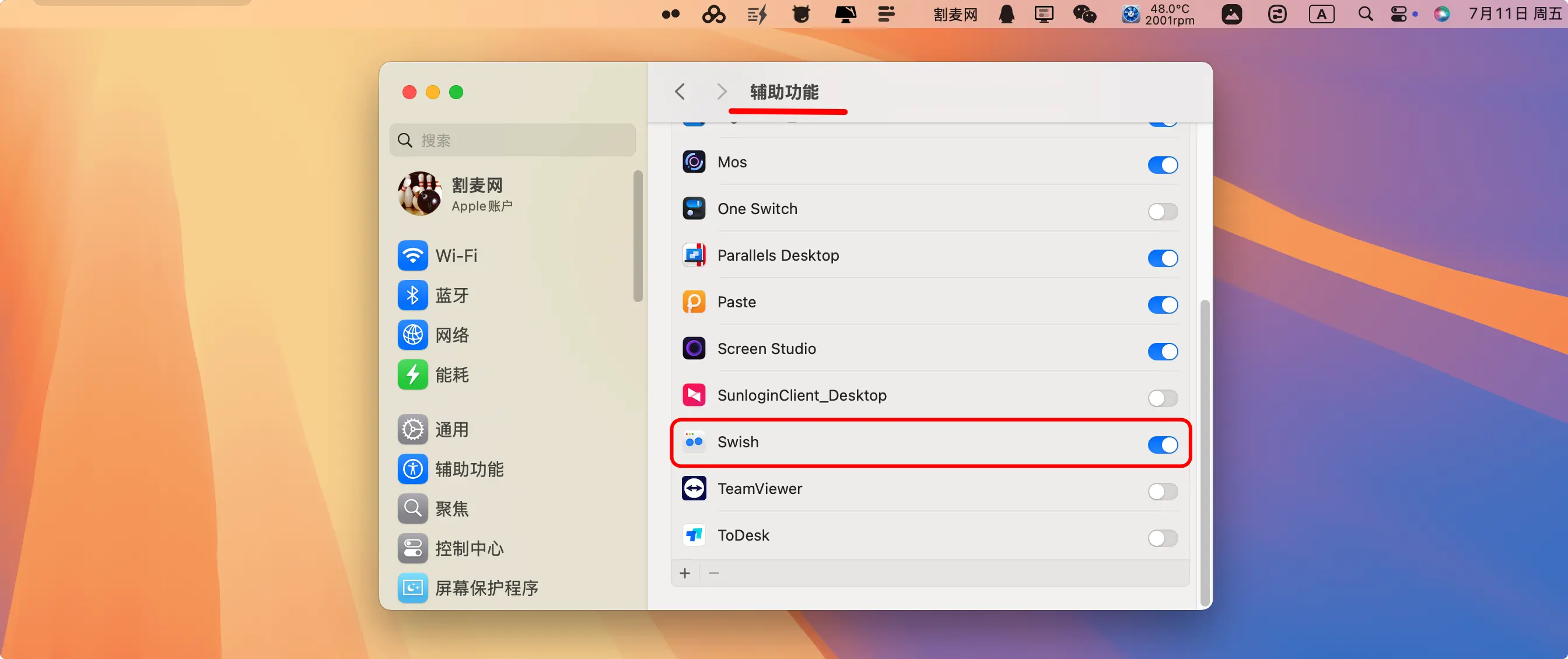
Task: Click the plus button to add app
Action: tap(685, 573)
